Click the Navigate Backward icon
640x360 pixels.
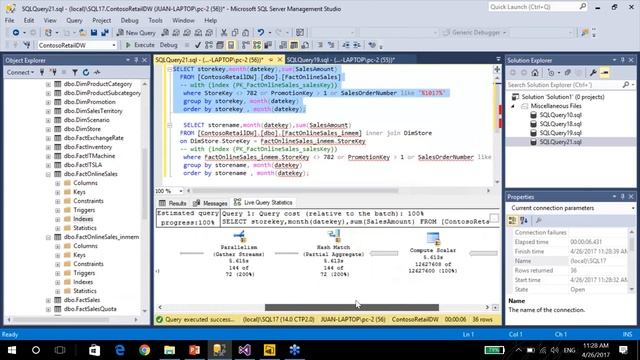tap(16, 33)
